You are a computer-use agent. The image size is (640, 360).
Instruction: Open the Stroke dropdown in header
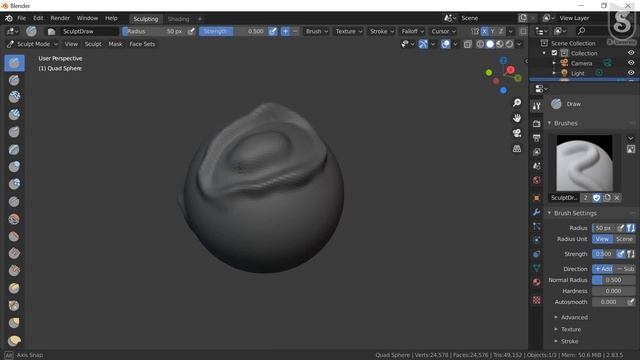tap(381, 31)
